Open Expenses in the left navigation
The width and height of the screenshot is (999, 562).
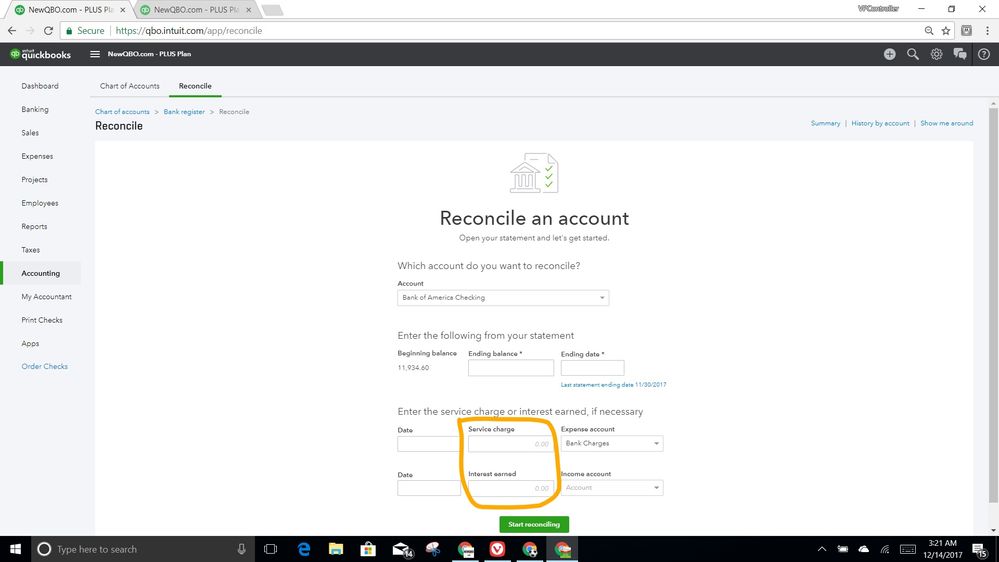tap(37, 156)
